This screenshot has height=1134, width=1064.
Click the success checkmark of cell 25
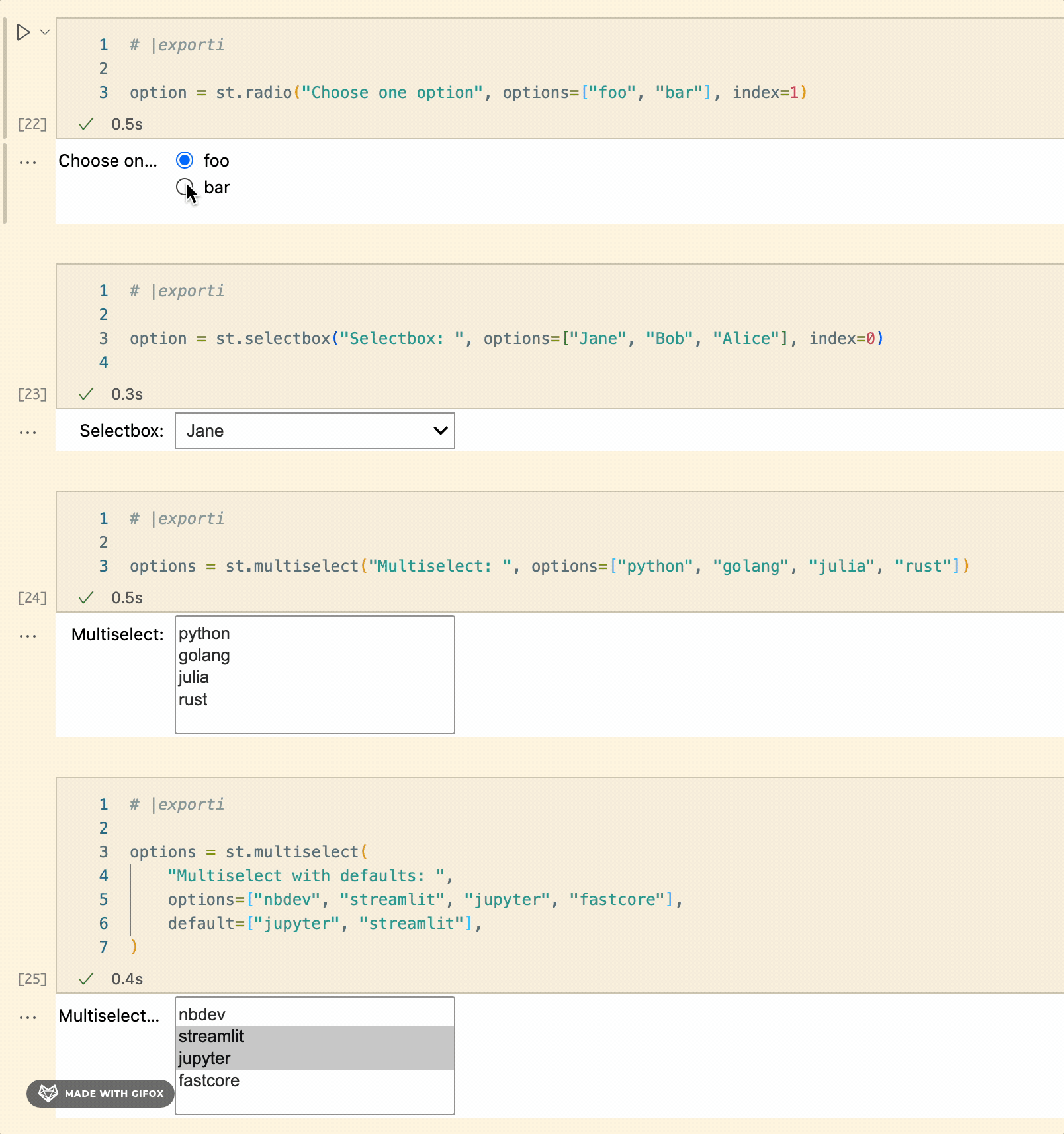(85, 979)
